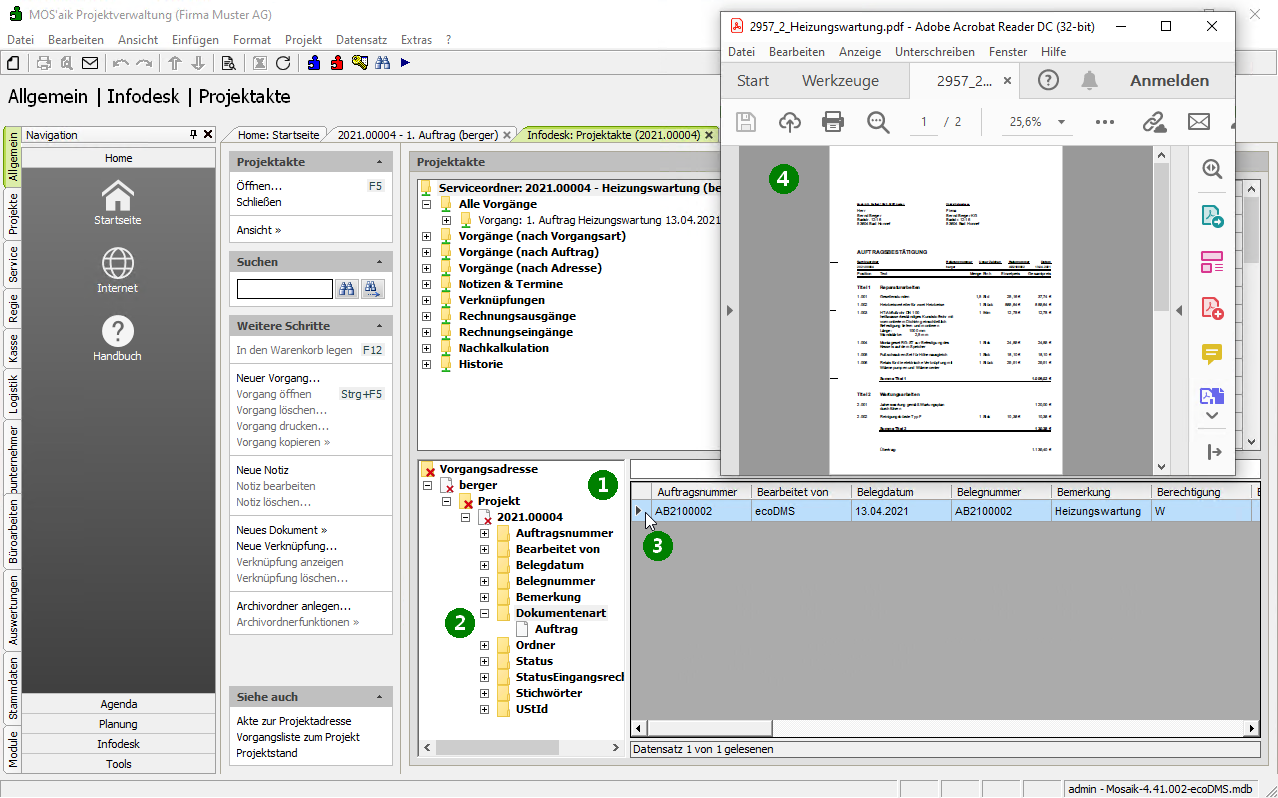
Task: Click the zoom out magnifier in Acrobat
Action: (878, 122)
